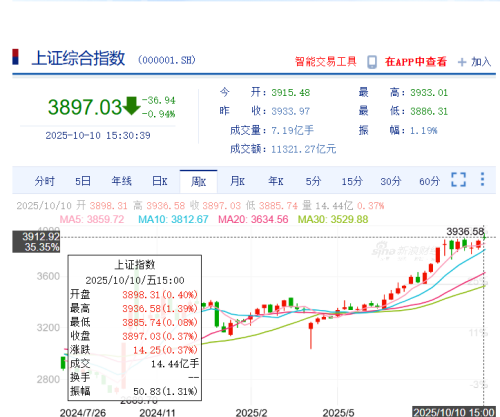Click the plus icon beside 加入
This screenshot has height=417, width=500.
(x=462, y=62)
